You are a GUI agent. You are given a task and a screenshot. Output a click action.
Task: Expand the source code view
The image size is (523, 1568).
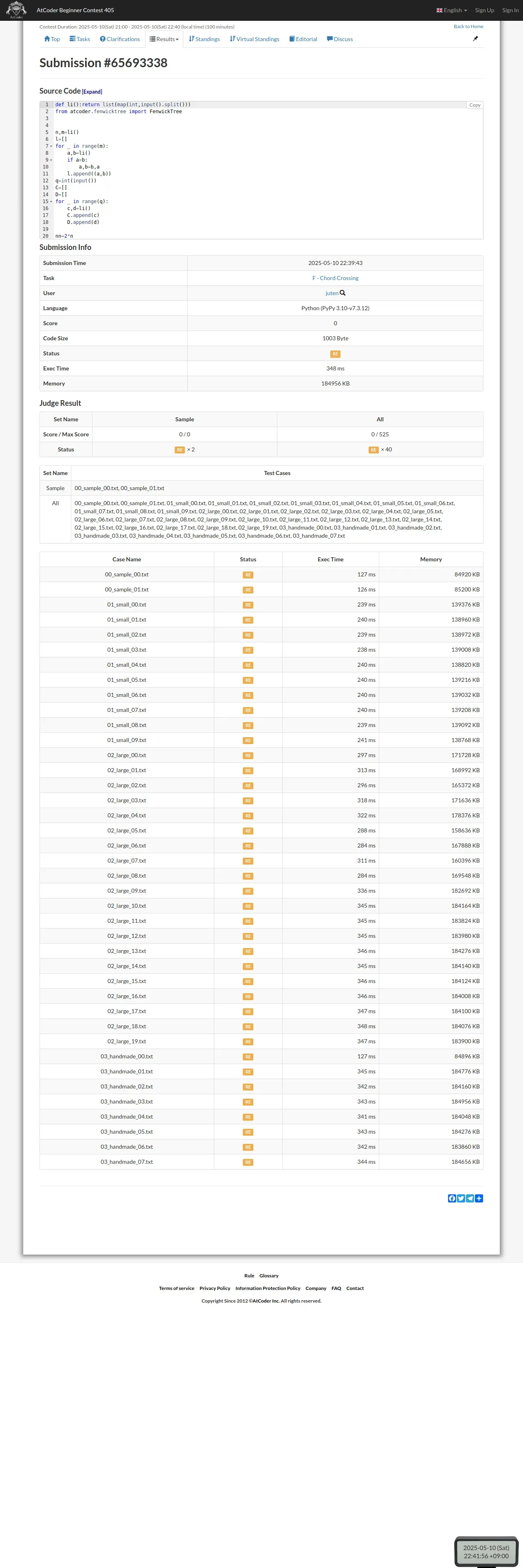point(92,92)
